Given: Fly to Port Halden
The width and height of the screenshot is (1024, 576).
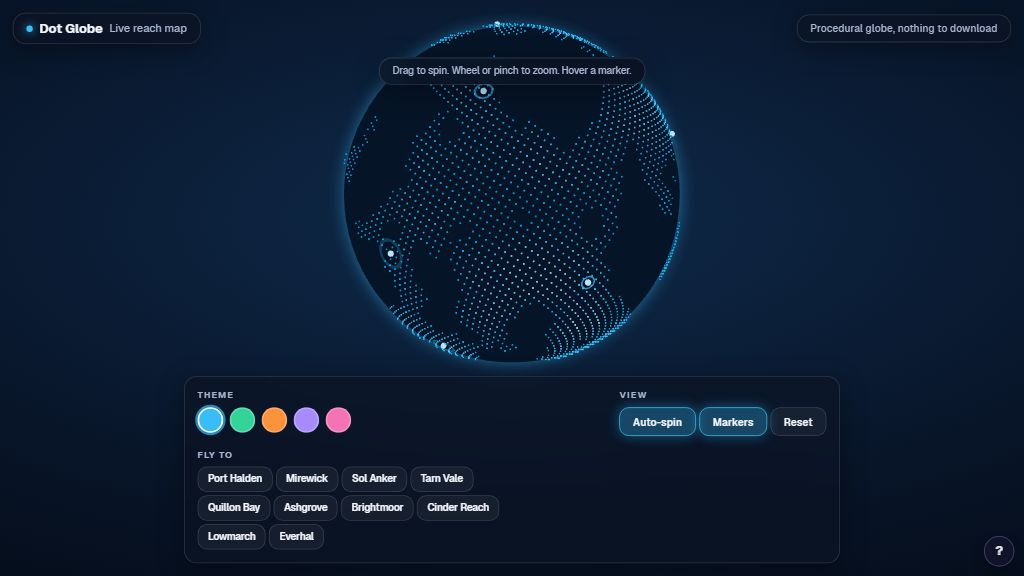Looking at the screenshot, I should 234,479.
